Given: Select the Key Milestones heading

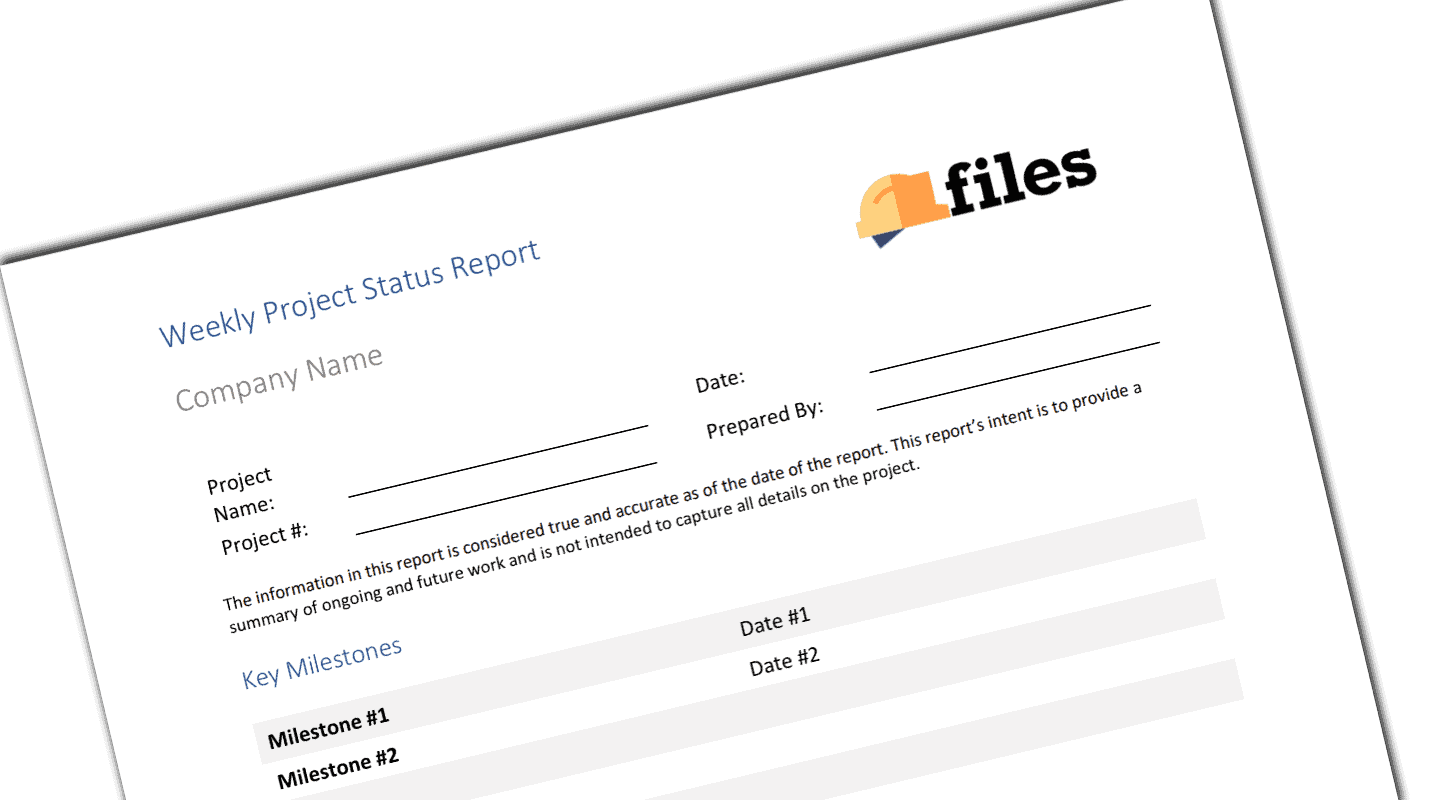Looking at the screenshot, I should tap(322, 662).
